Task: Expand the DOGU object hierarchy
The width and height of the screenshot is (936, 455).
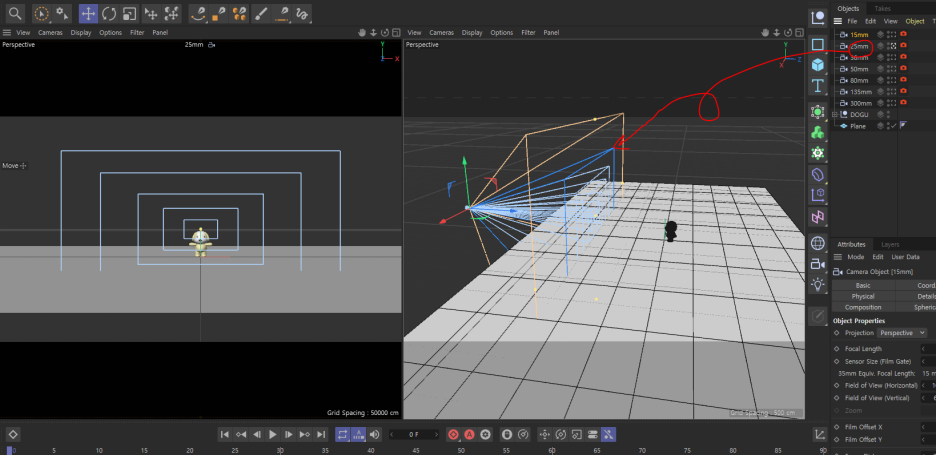Action: coord(836,115)
